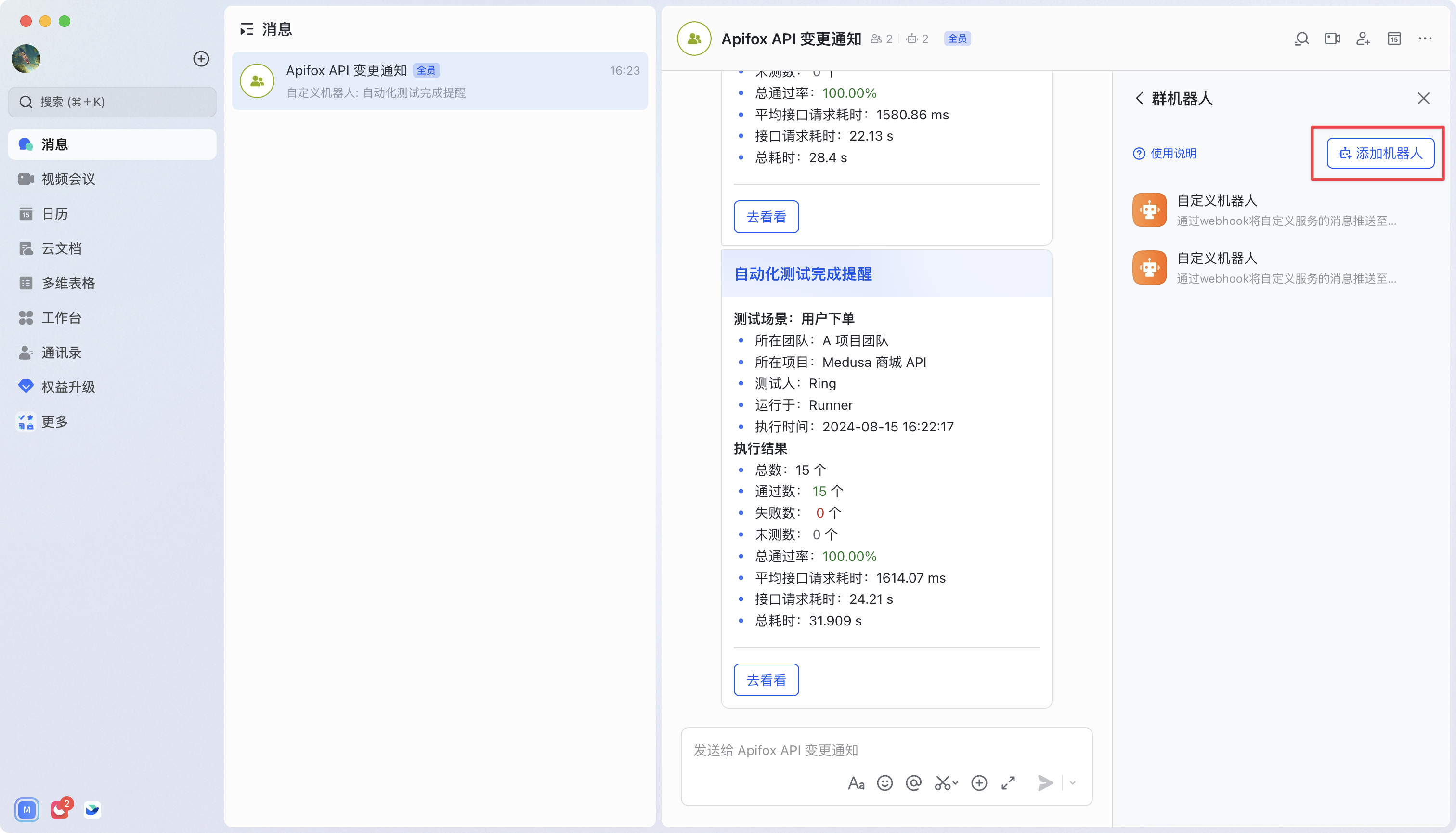
Task: Click the search chat icon in header
Action: click(x=1301, y=39)
